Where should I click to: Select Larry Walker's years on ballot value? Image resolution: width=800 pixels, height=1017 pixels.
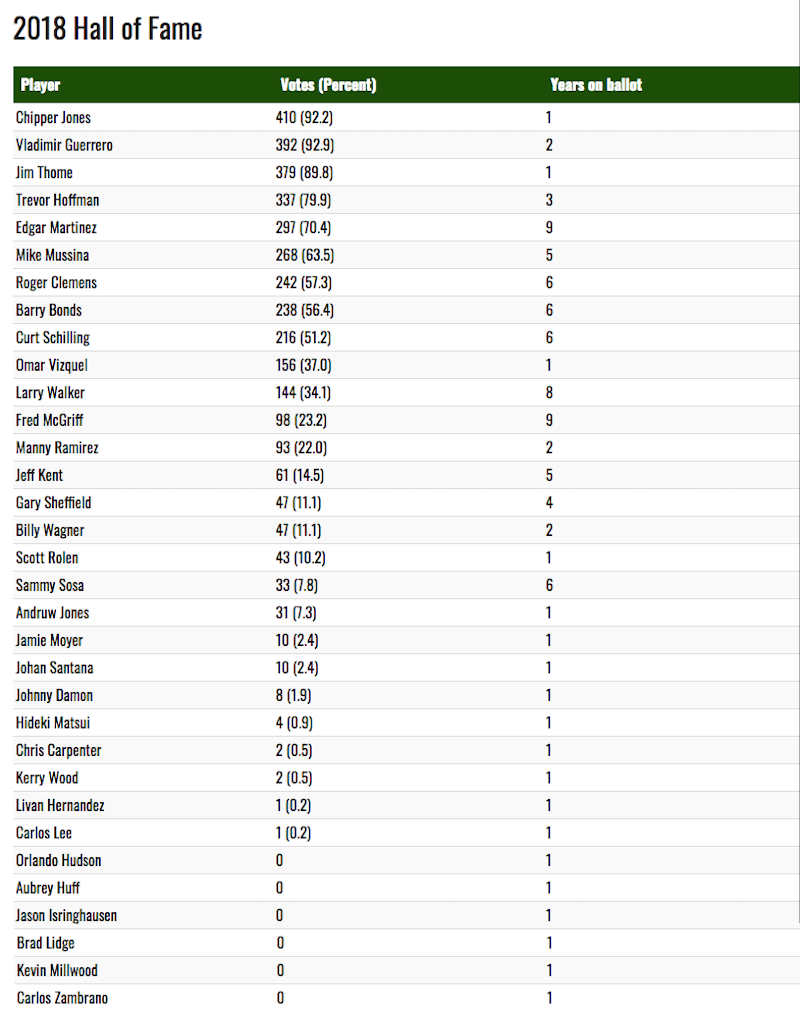[550, 392]
